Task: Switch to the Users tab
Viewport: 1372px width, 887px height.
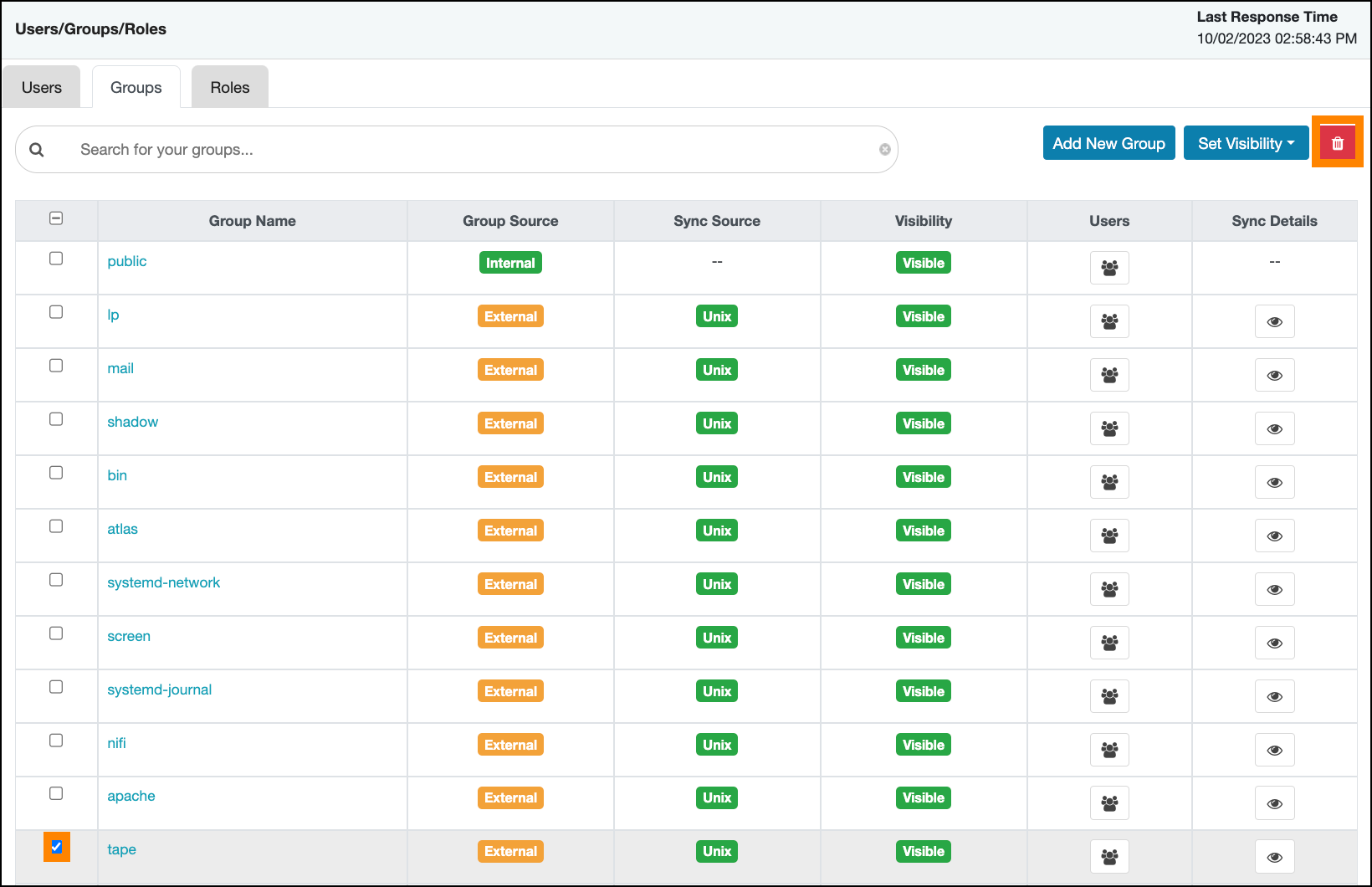Action: click(x=42, y=88)
